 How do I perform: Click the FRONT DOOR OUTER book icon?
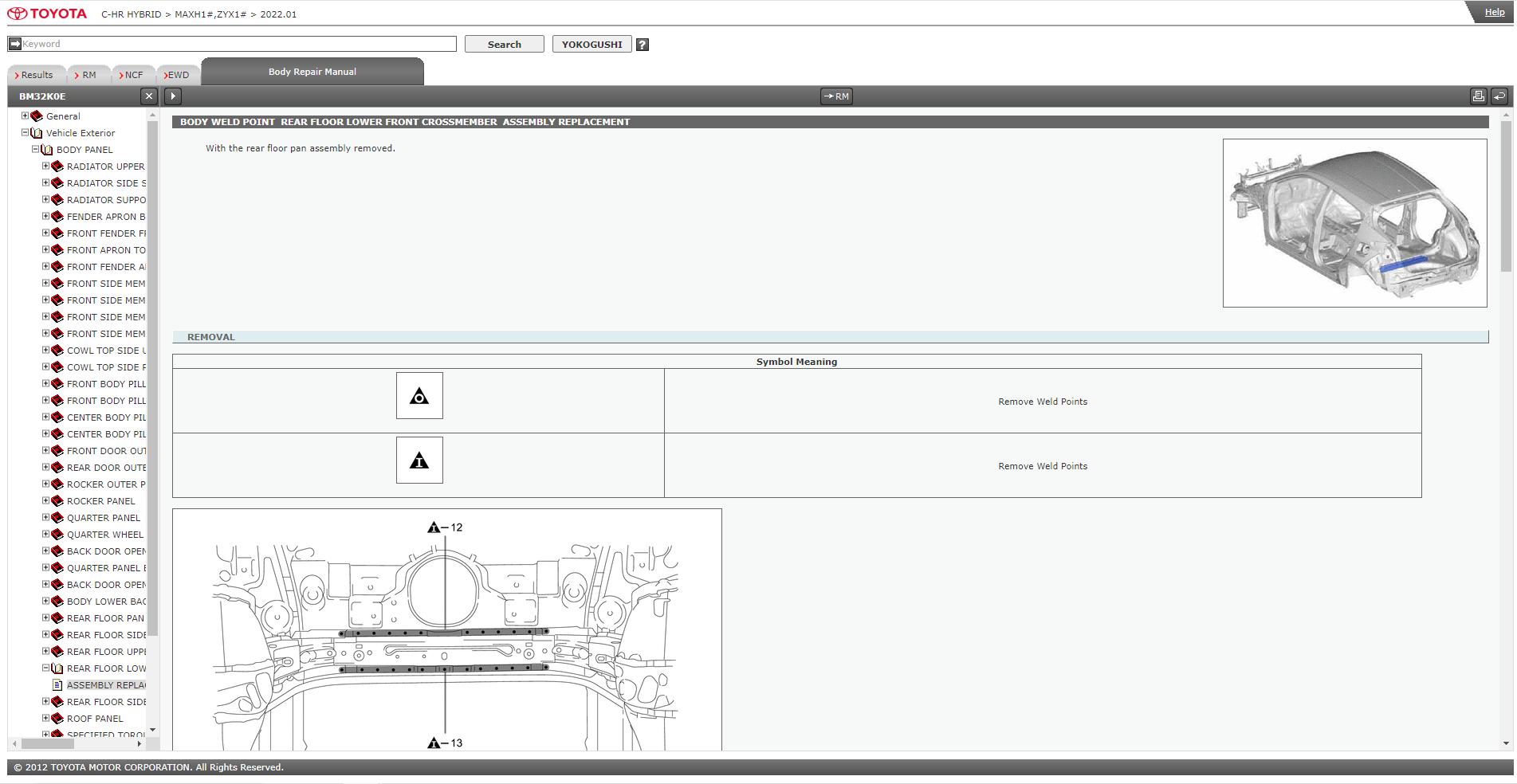57,451
